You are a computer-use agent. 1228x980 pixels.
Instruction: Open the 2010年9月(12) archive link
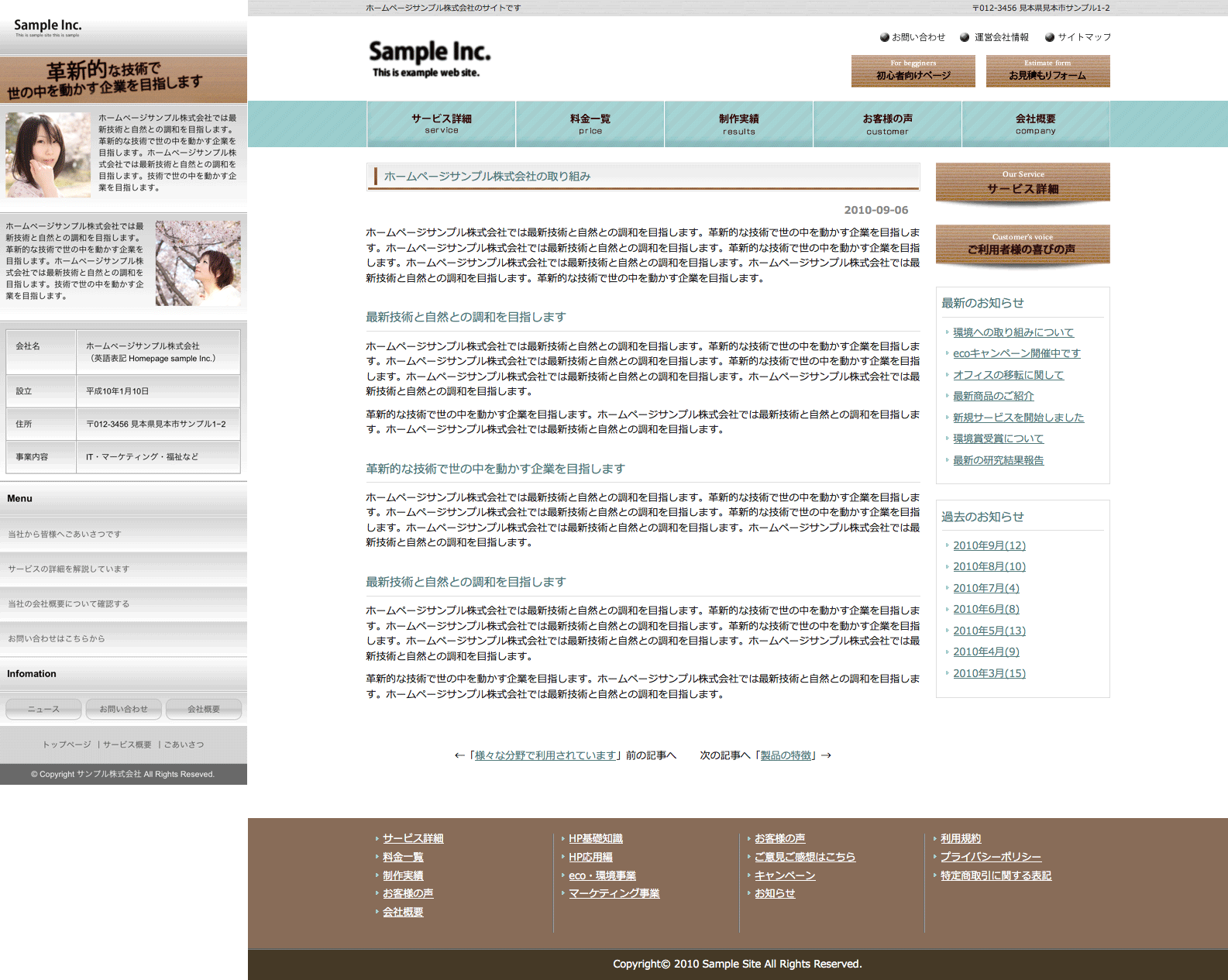tap(989, 545)
